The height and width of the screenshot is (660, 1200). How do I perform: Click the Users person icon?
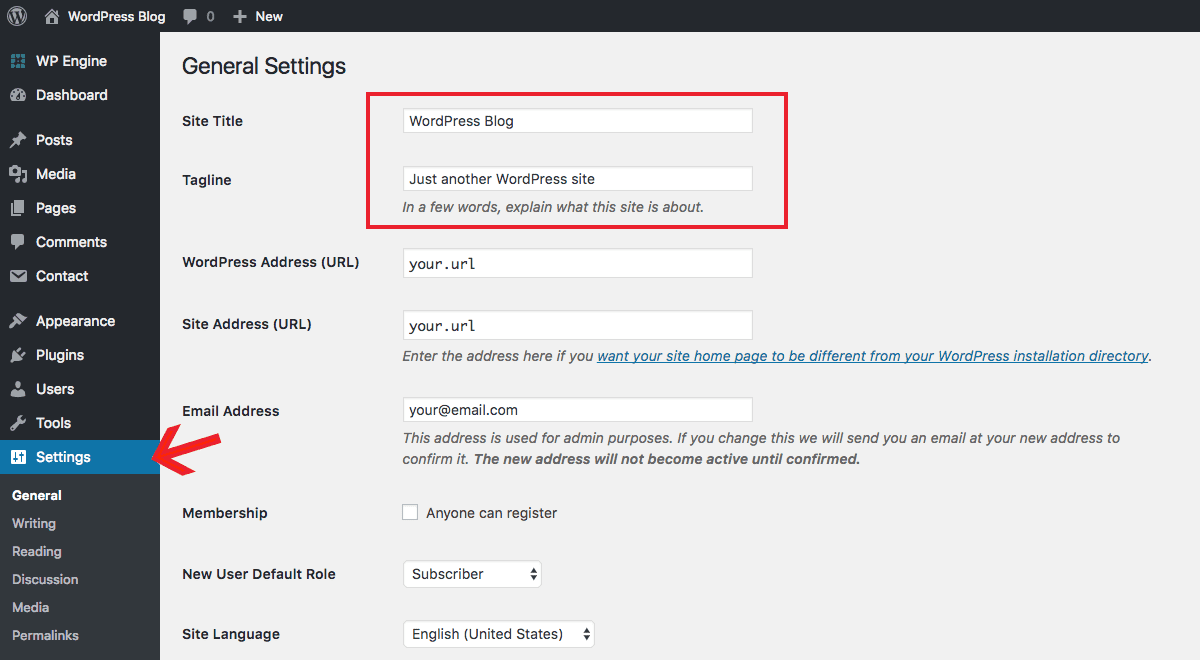18,389
